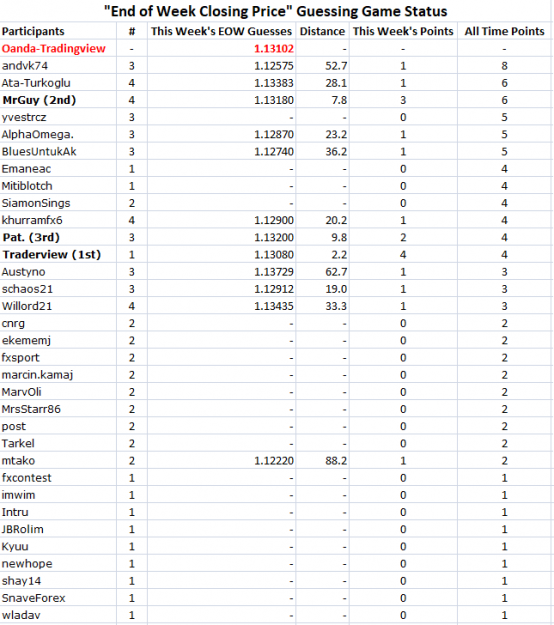Click the Mitiblotch participant cell

[27, 186]
